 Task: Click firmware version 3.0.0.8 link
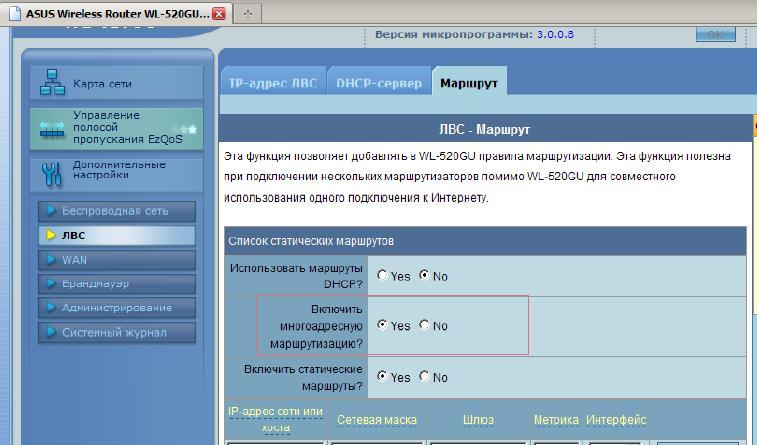click(555, 35)
